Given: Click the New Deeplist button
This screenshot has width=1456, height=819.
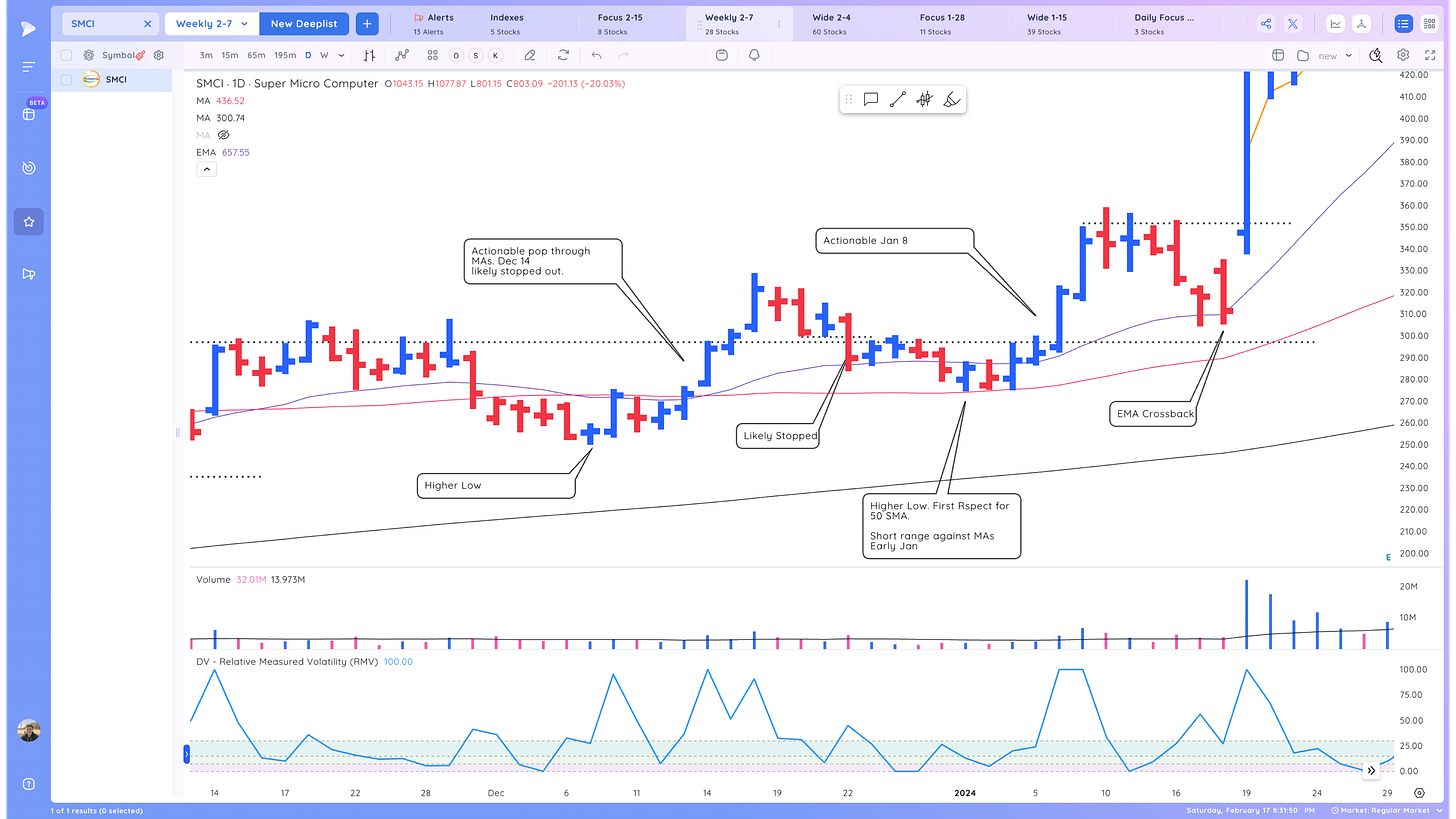Looking at the screenshot, I should (x=304, y=23).
